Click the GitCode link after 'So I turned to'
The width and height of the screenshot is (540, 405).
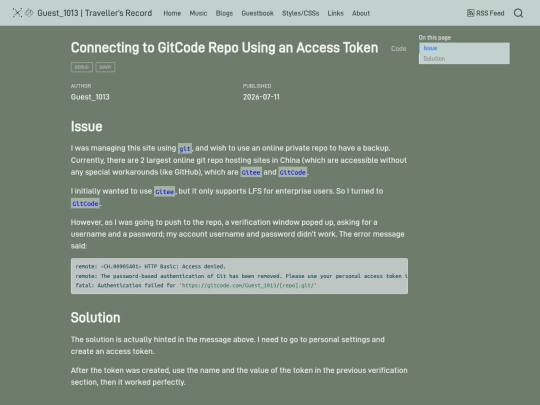85,204
